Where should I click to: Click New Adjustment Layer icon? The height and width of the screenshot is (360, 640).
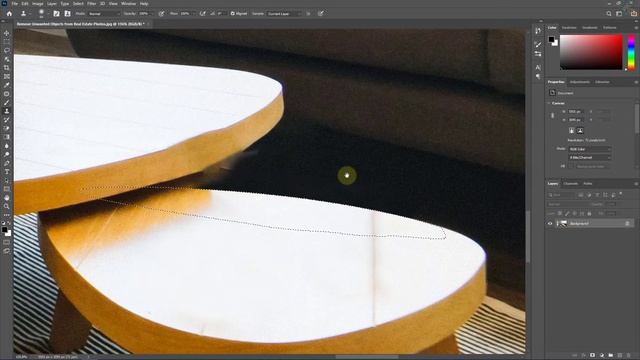(x=602, y=356)
